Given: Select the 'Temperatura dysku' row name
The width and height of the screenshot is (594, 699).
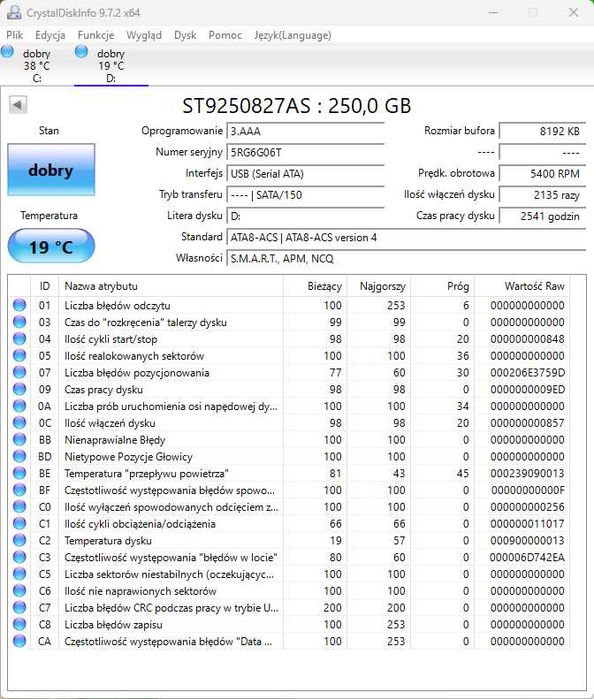Looking at the screenshot, I should click(108, 541).
